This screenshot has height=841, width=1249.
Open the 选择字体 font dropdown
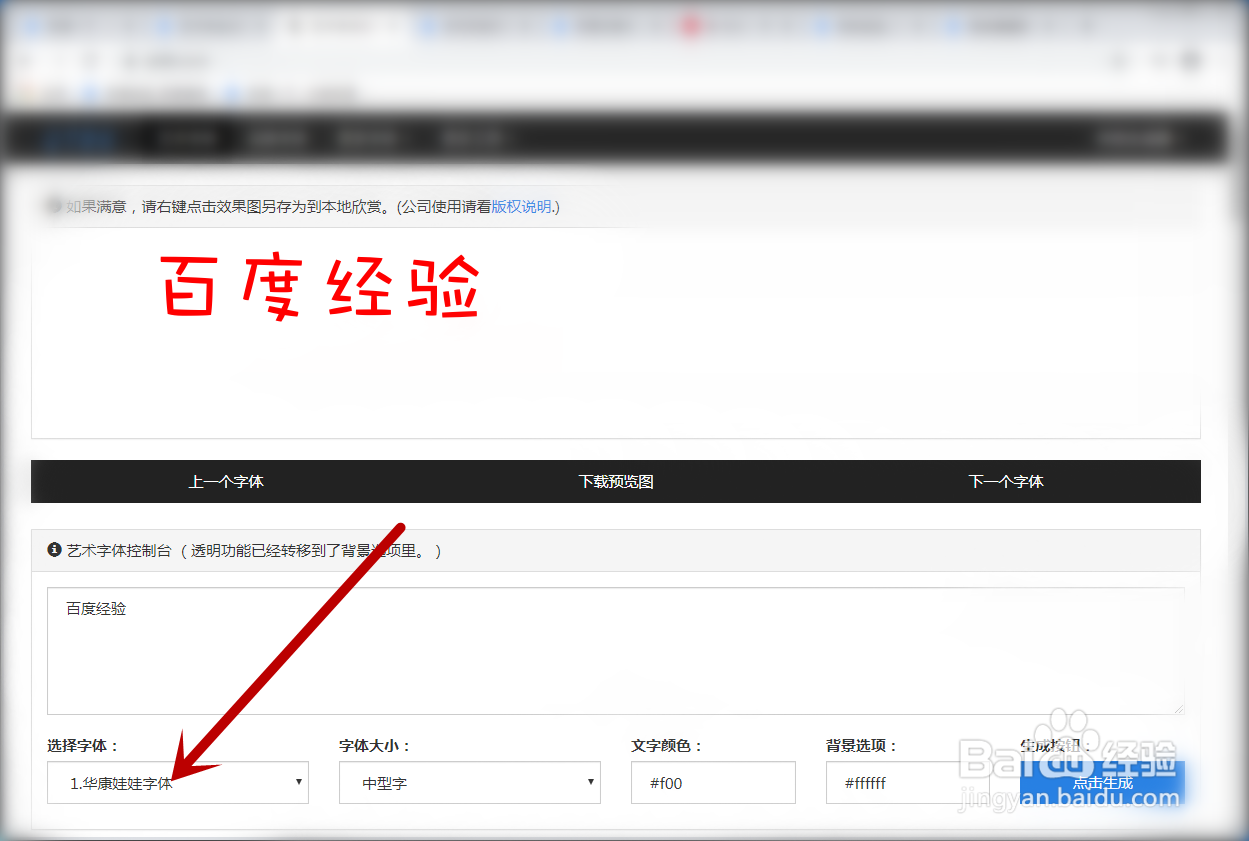(178, 783)
